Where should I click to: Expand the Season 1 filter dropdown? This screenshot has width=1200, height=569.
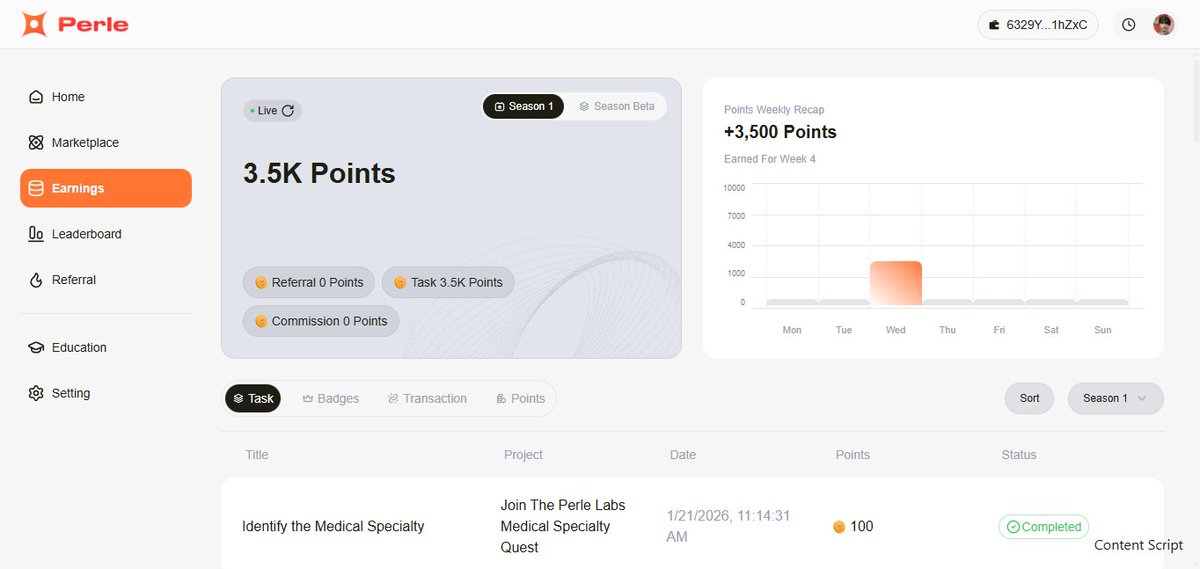[x=1115, y=398]
